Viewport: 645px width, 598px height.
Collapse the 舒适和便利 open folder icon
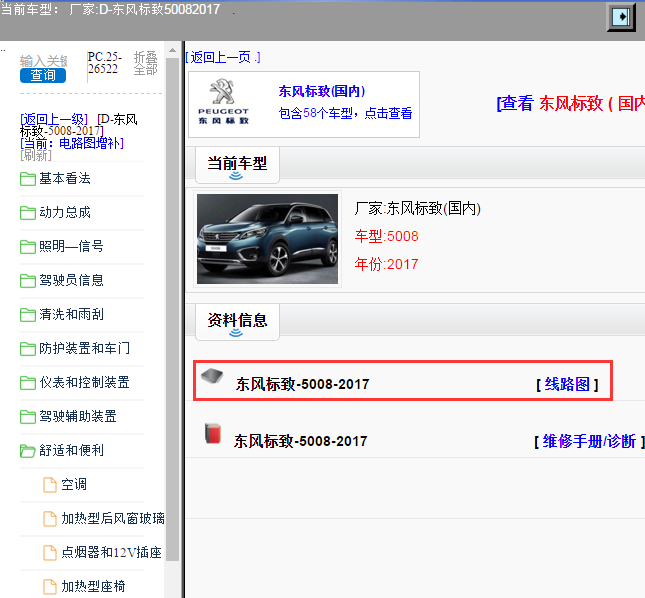coord(28,451)
